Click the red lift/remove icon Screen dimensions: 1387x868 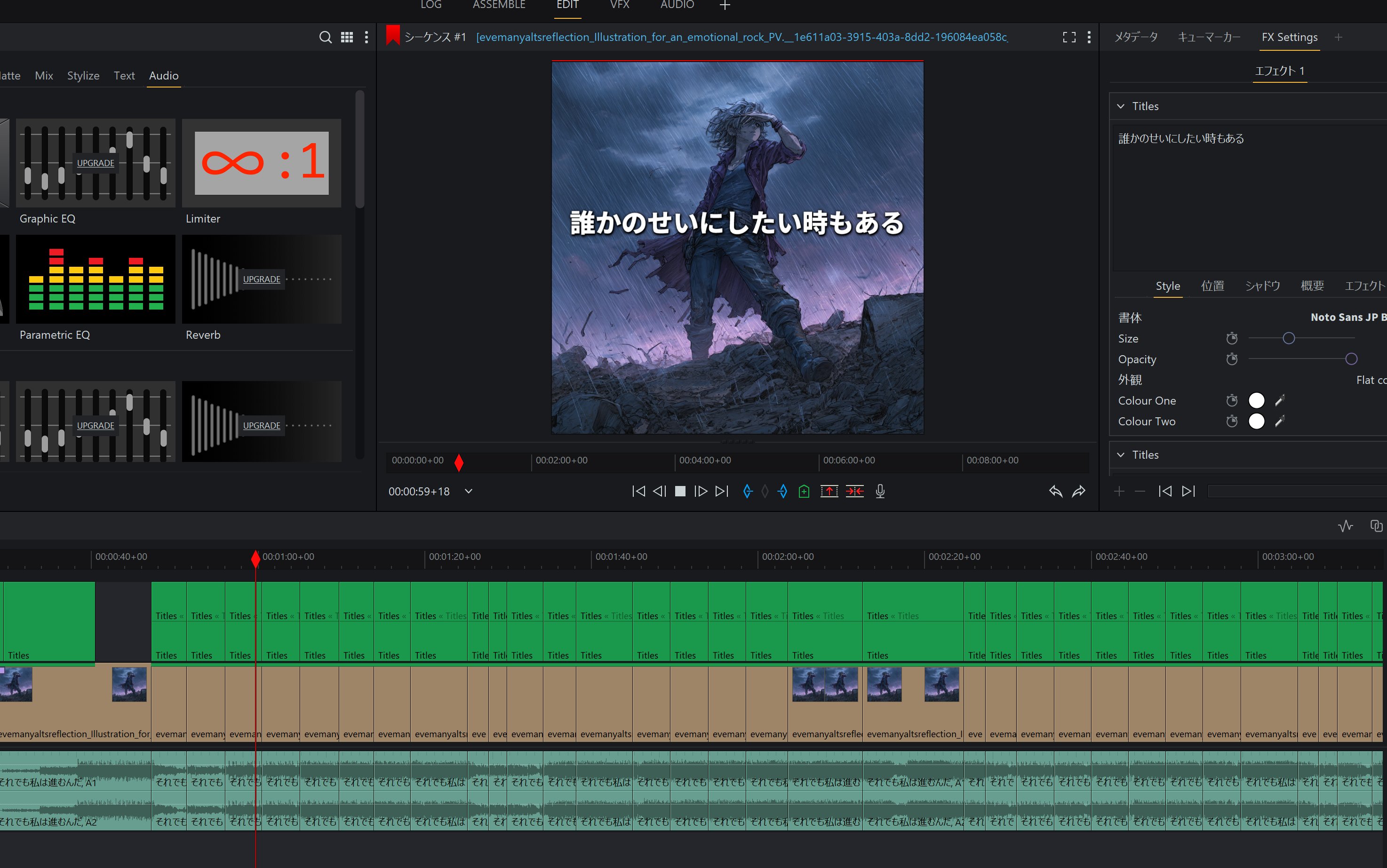(x=829, y=492)
